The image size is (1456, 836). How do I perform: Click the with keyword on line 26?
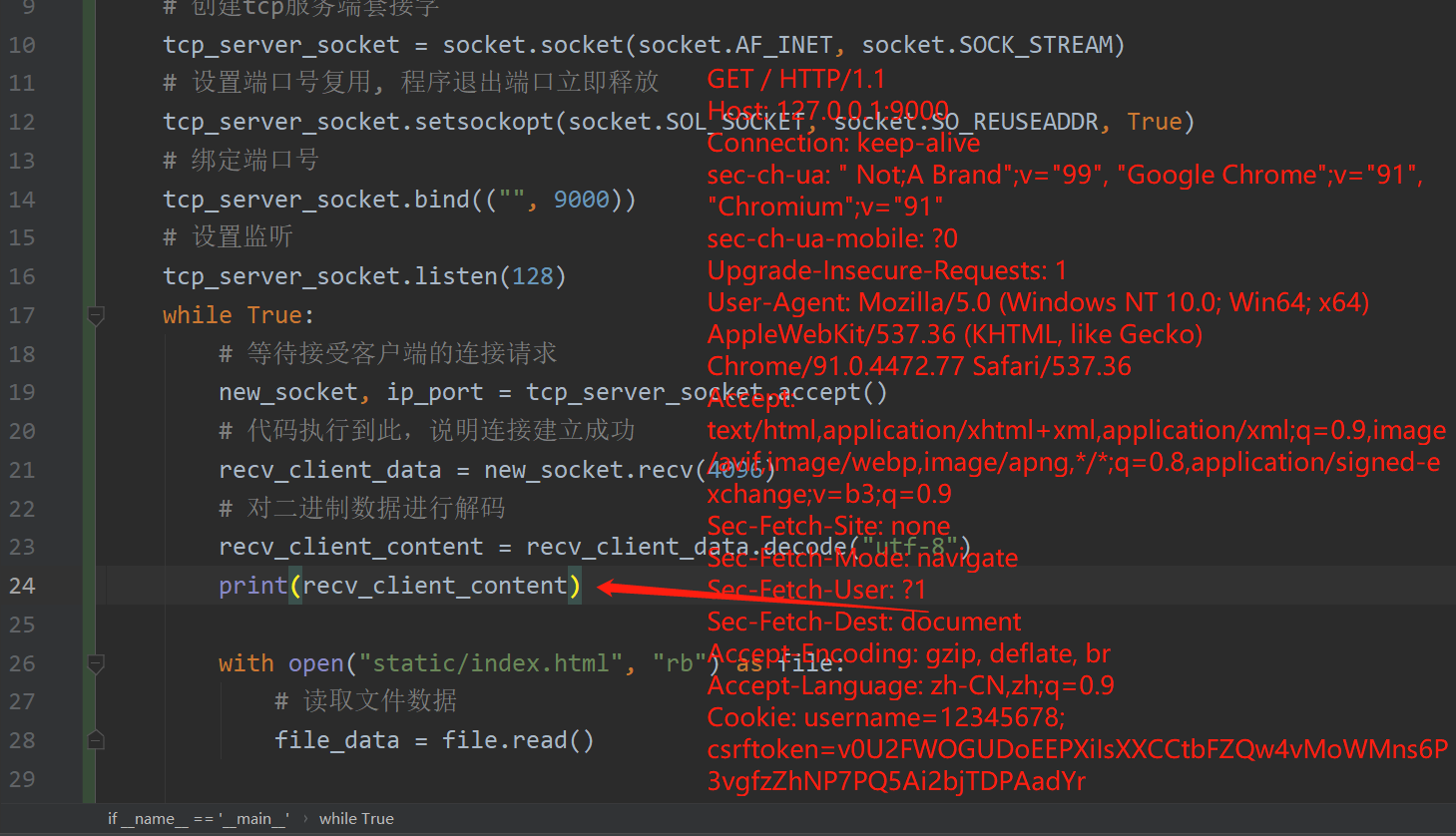click(246, 663)
